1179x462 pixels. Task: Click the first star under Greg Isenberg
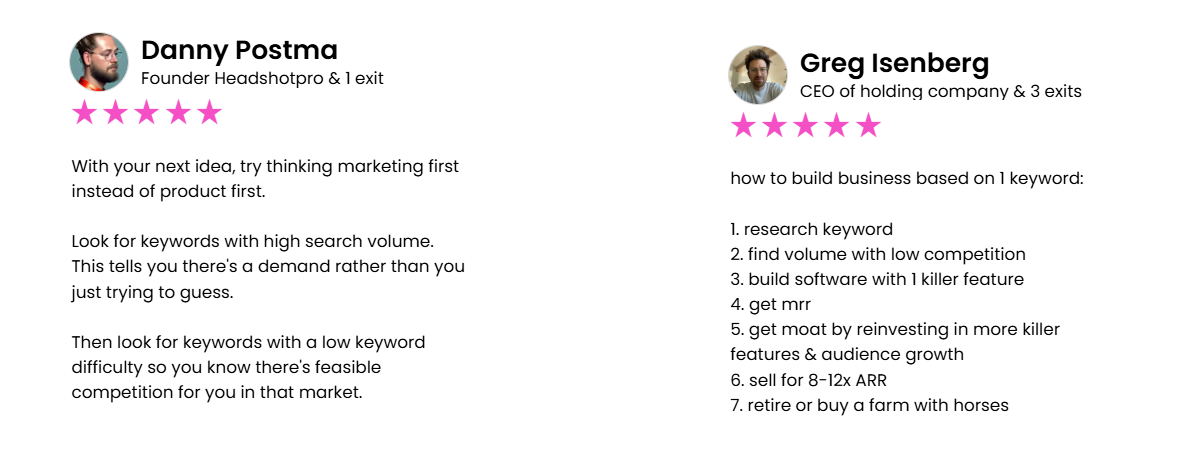pos(743,126)
